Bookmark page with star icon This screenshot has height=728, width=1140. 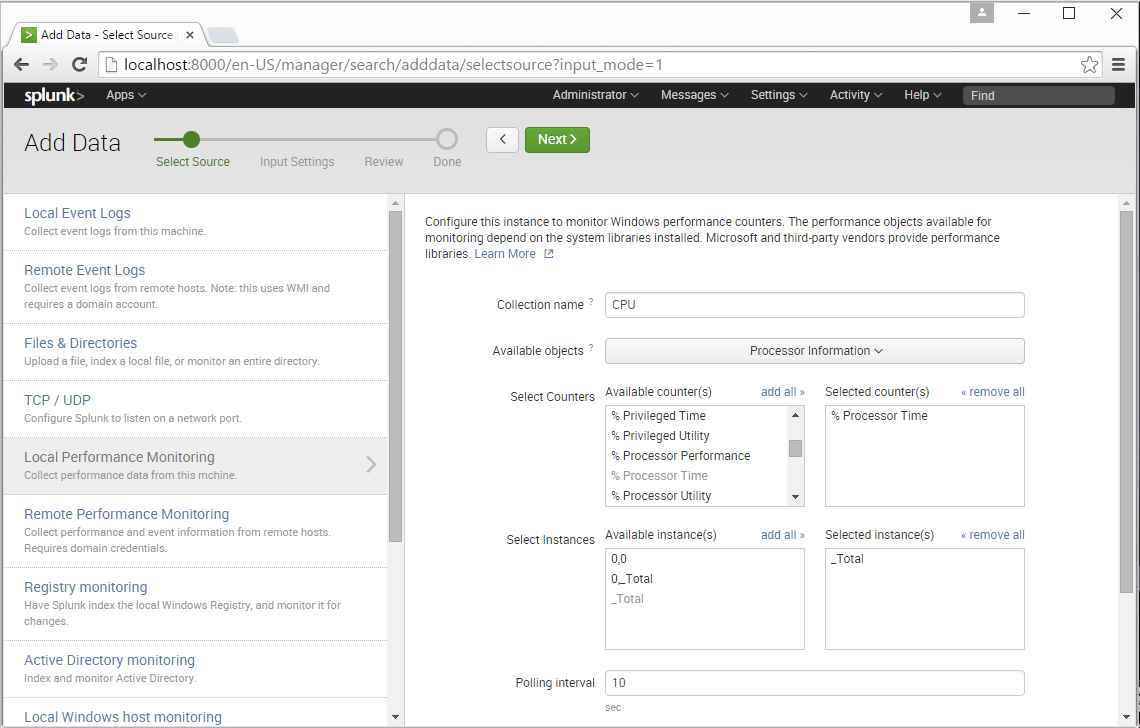pyautogui.click(x=1089, y=65)
